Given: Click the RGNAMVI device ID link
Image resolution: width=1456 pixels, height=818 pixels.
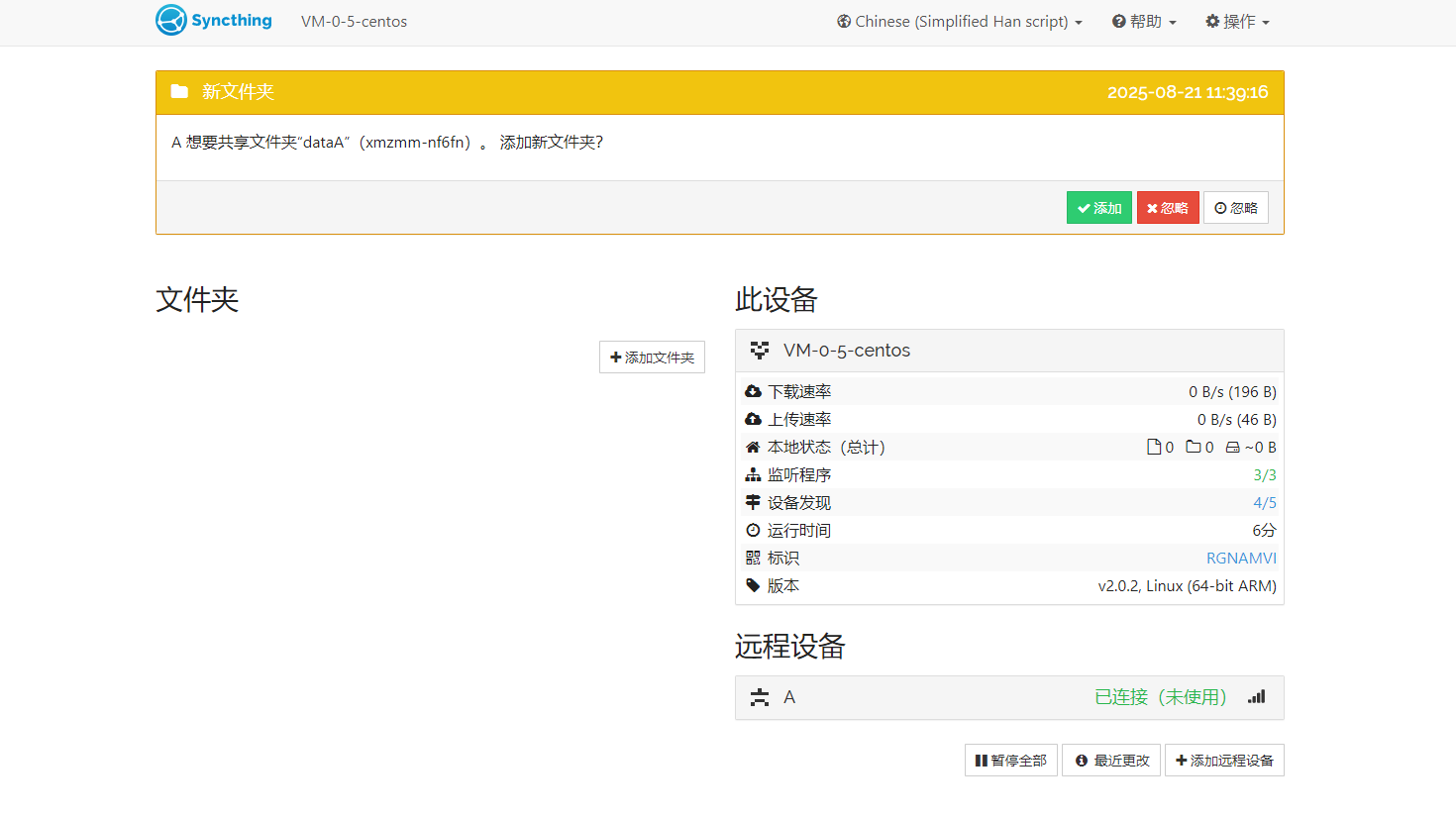Looking at the screenshot, I should (x=1241, y=558).
